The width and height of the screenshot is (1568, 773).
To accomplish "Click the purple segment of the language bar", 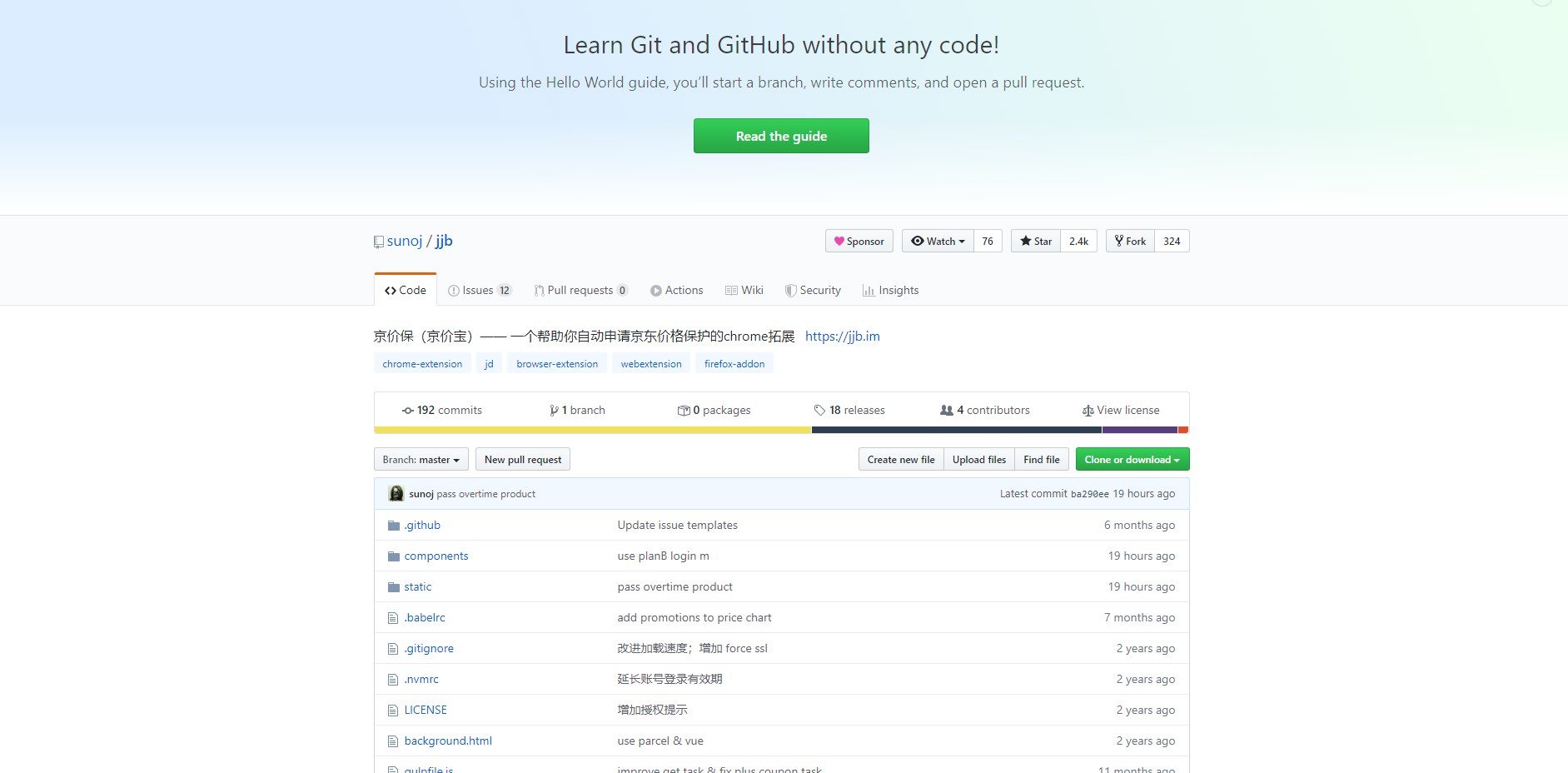I will [x=1140, y=430].
